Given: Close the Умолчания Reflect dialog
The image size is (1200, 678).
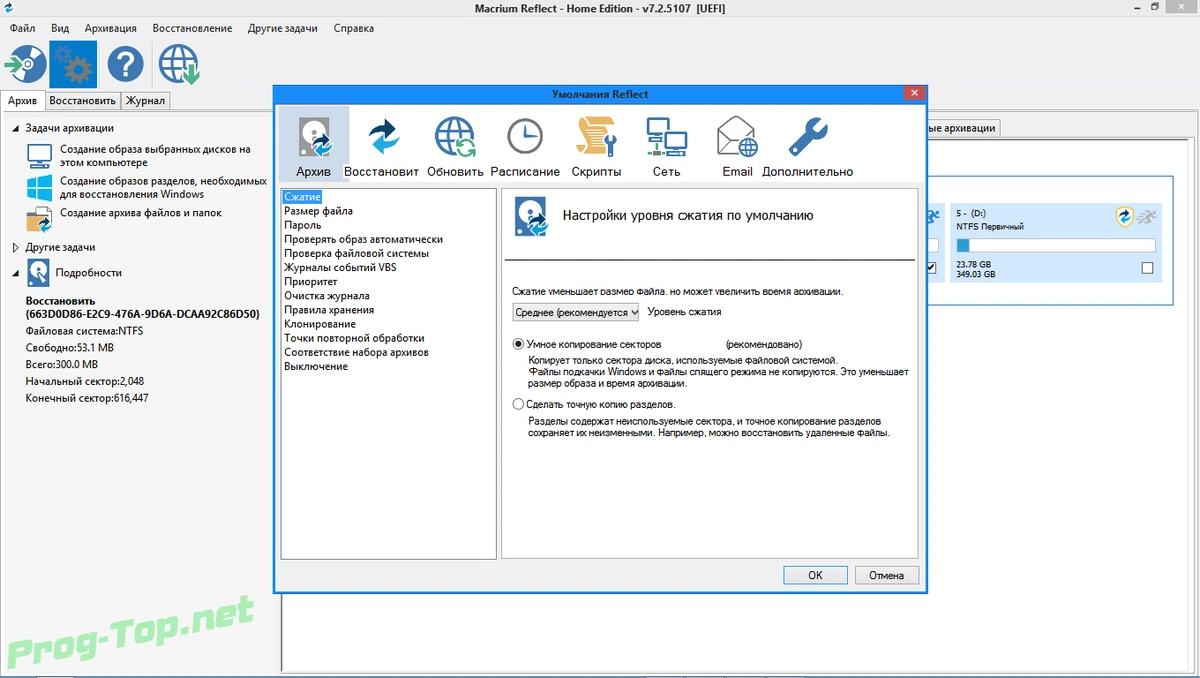Looking at the screenshot, I should (913, 93).
